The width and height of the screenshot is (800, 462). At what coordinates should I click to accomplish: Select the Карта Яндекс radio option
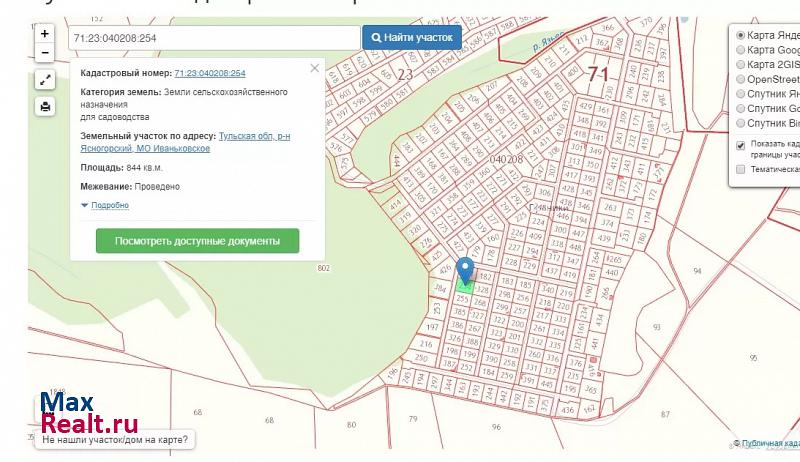(740, 34)
